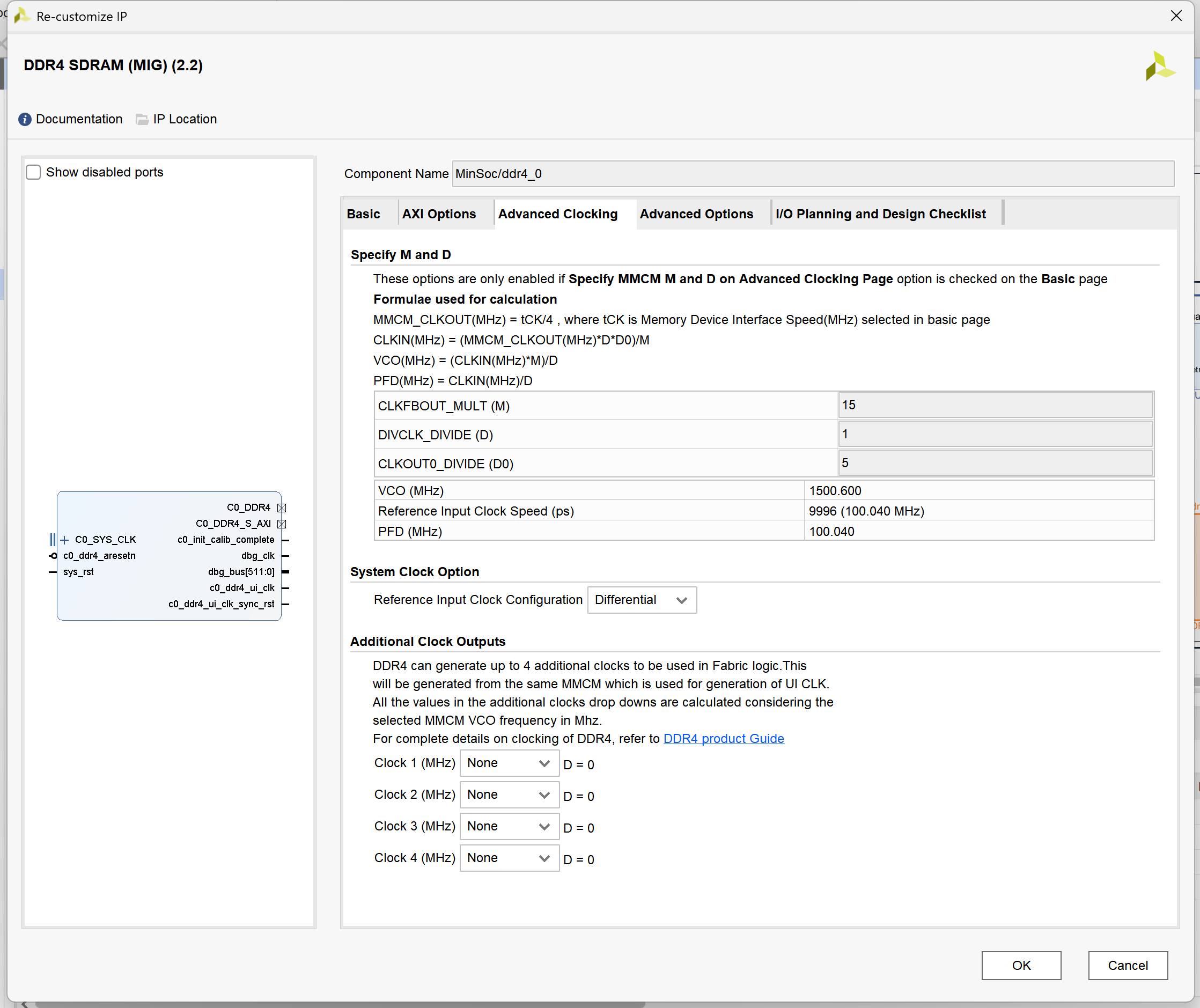Expand the C0_SYS_CLK interface plus icon
Image resolution: width=1200 pixels, height=1008 pixels.
[x=64, y=540]
